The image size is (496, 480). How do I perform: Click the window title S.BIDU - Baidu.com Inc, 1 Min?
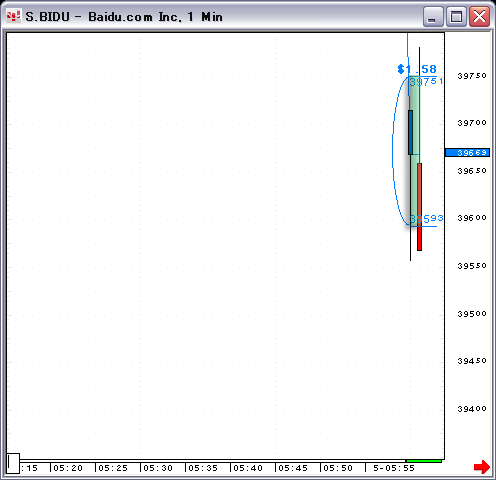coord(124,17)
